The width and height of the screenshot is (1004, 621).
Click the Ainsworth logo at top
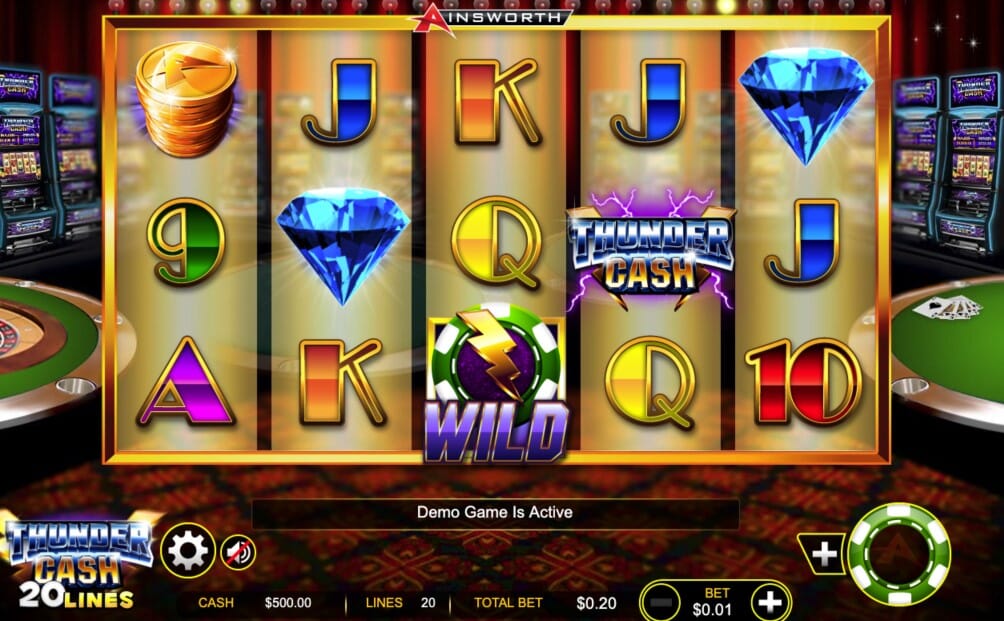pyautogui.click(x=490, y=19)
